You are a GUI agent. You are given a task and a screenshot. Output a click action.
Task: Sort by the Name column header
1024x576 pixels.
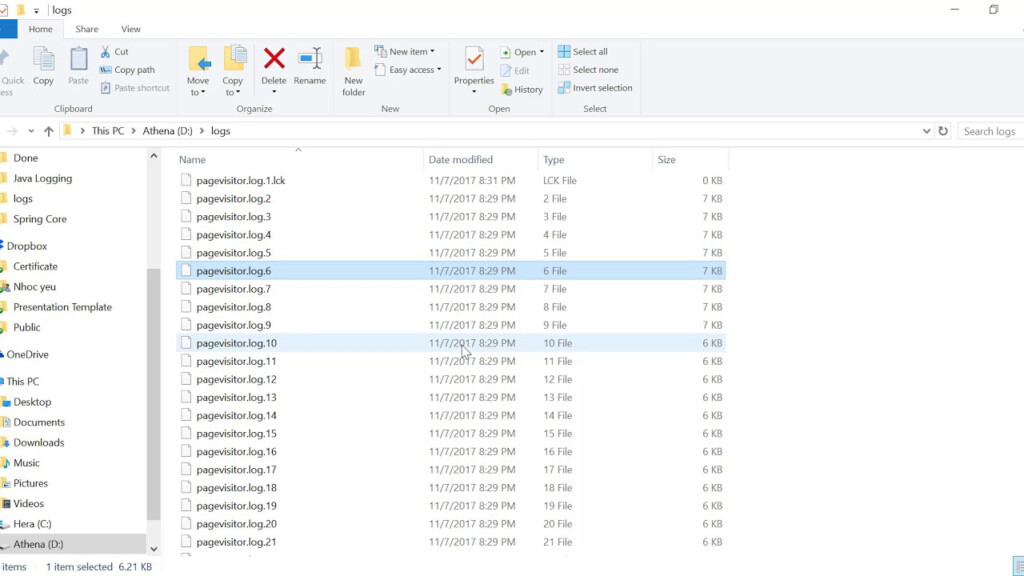(299, 159)
